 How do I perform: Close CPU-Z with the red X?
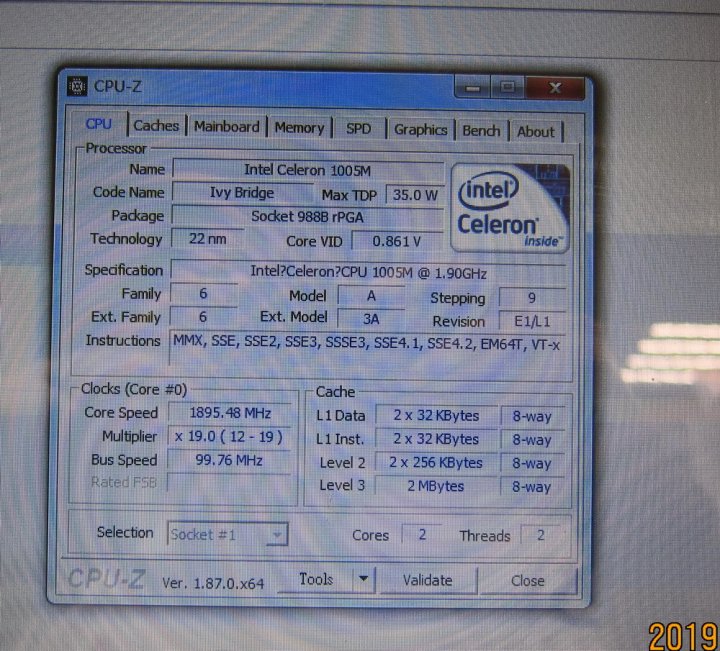click(x=555, y=88)
